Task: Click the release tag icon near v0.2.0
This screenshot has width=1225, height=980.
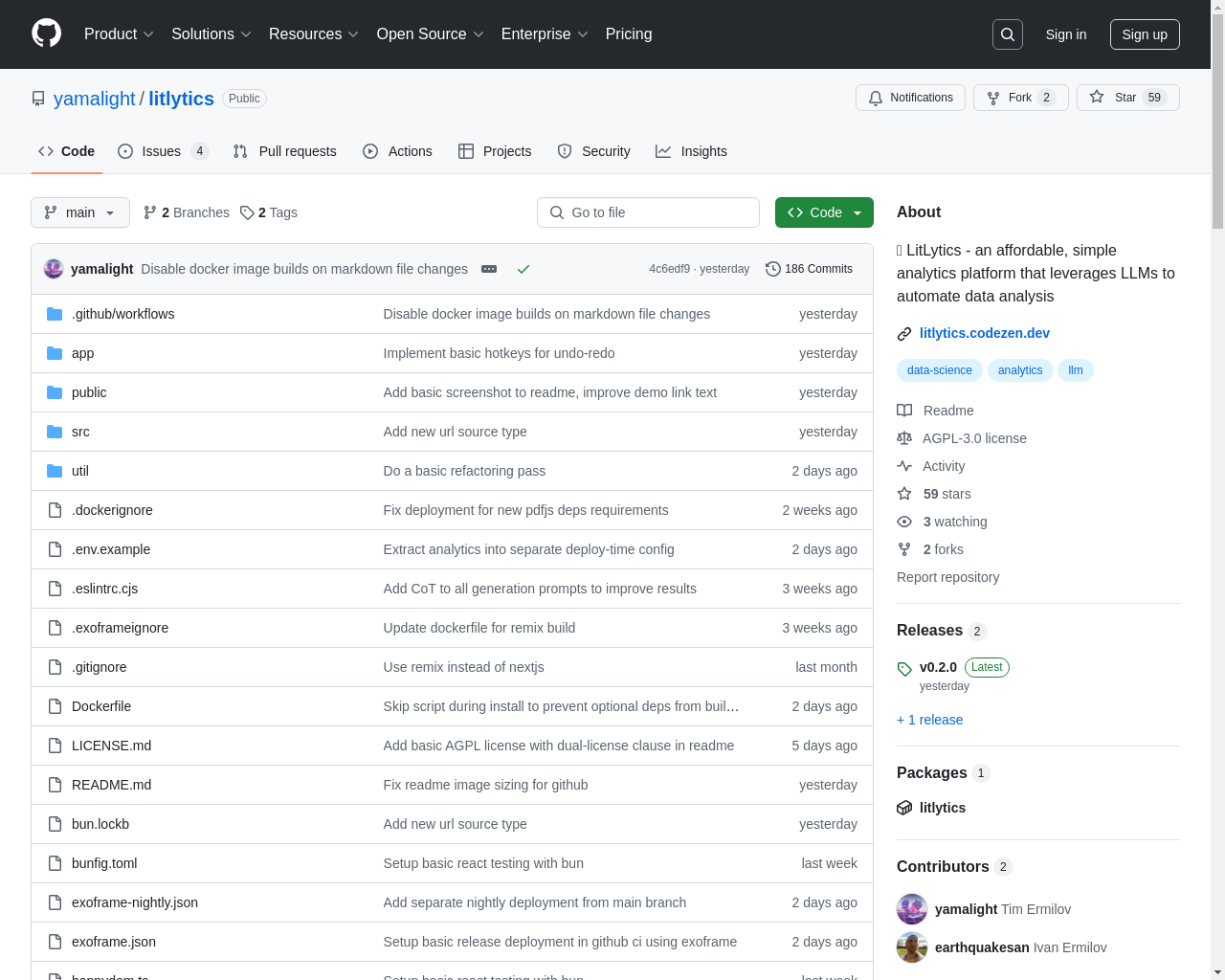Action: coord(904,669)
